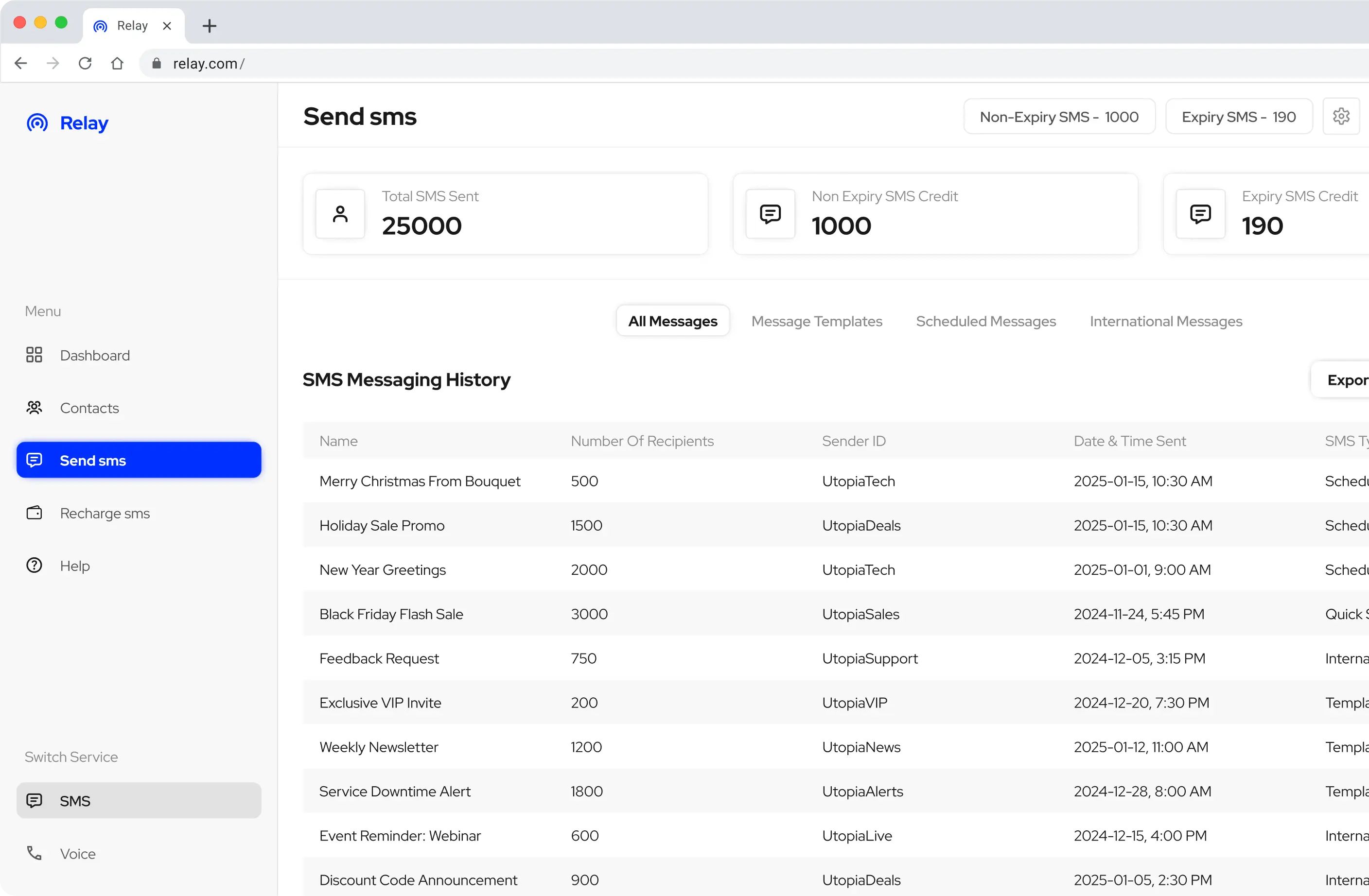
Task: Switch to Message Templates tab
Action: click(x=816, y=321)
